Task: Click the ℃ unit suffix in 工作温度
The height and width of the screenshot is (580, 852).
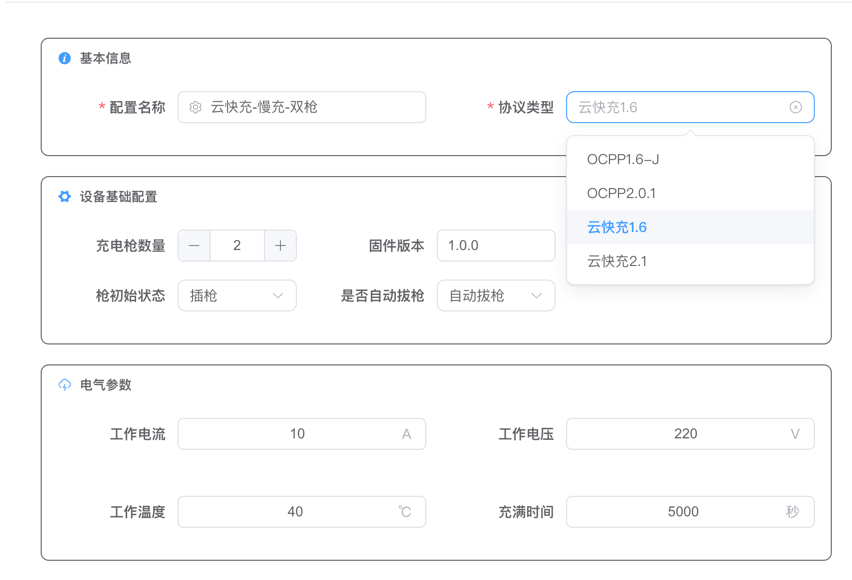Action: pyautogui.click(x=405, y=512)
